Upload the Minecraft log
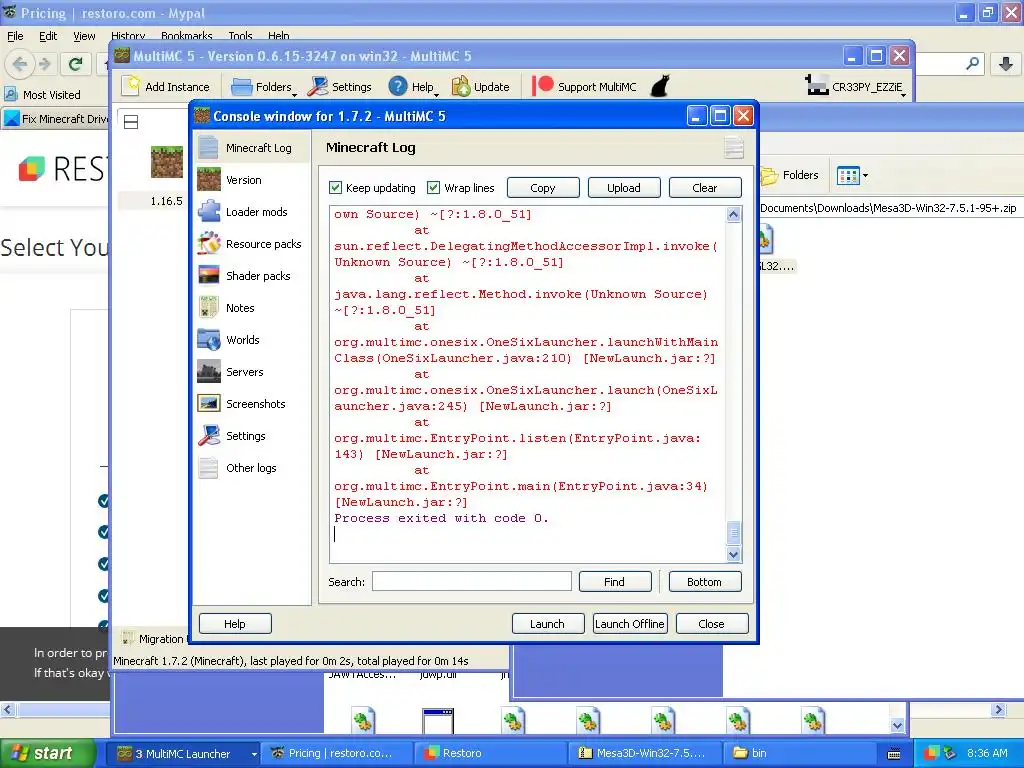Image resolution: width=1024 pixels, height=768 pixels. click(624, 188)
